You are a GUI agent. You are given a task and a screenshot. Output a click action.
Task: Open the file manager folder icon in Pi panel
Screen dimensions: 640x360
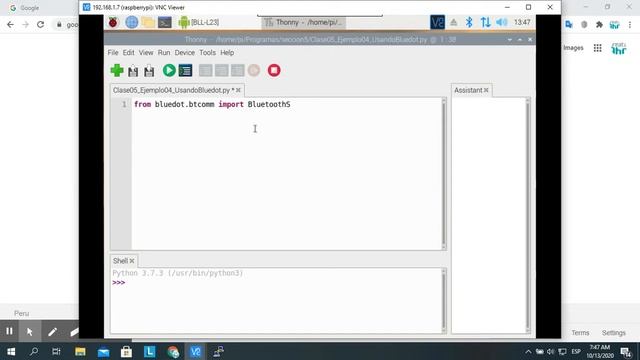pos(148,22)
